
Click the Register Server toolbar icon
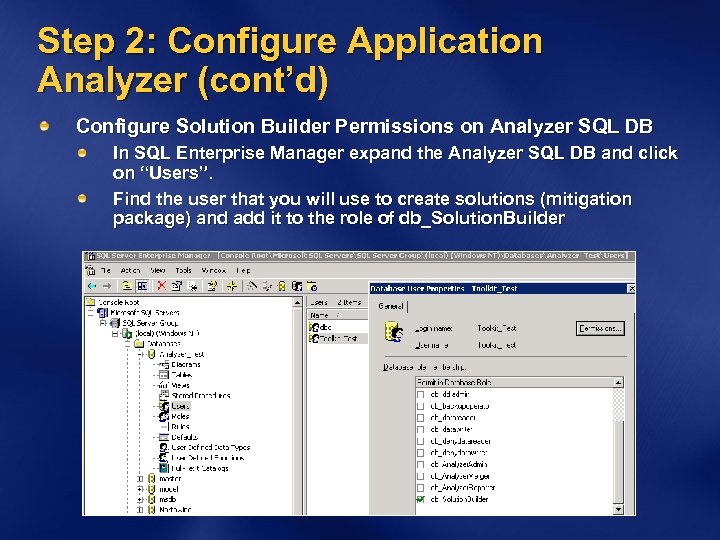(267, 286)
